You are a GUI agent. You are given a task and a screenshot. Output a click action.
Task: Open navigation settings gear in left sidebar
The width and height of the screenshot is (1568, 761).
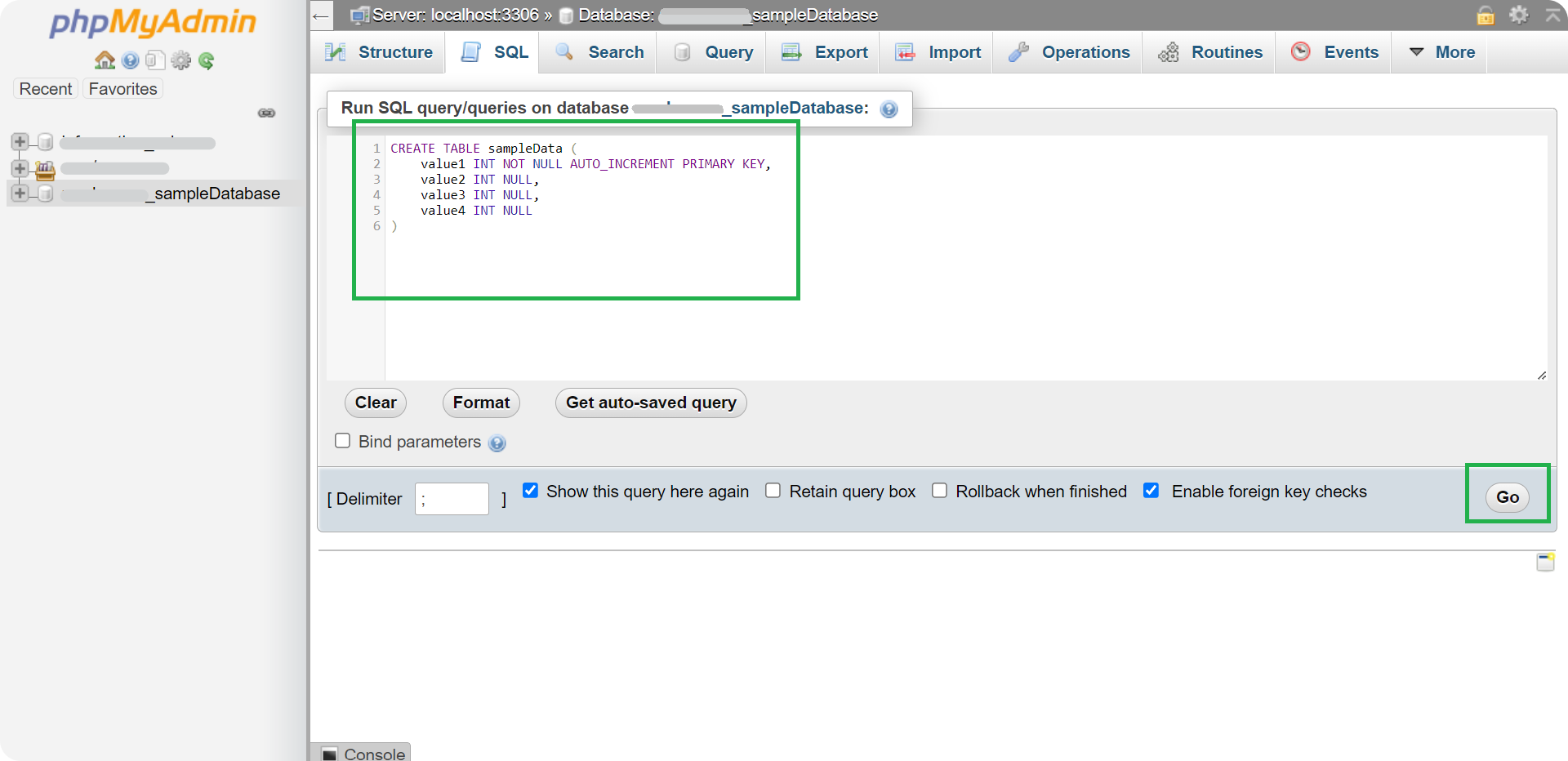pyautogui.click(x=180, y=60)
